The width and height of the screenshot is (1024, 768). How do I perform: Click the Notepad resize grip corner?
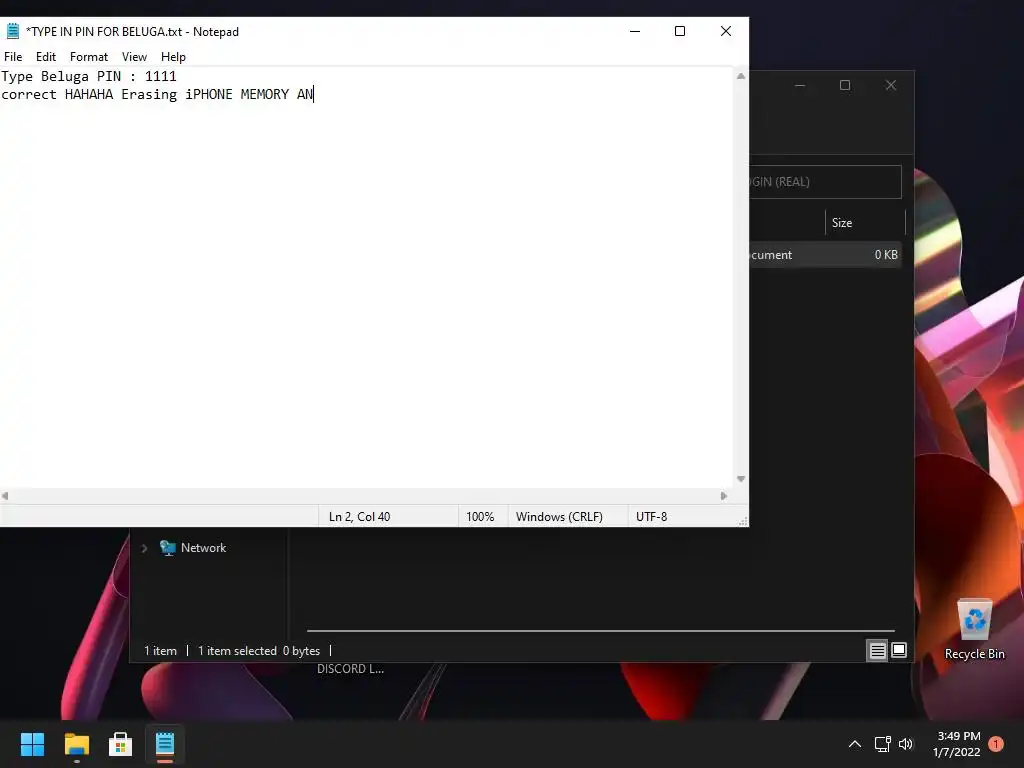[x=743, y=521]
